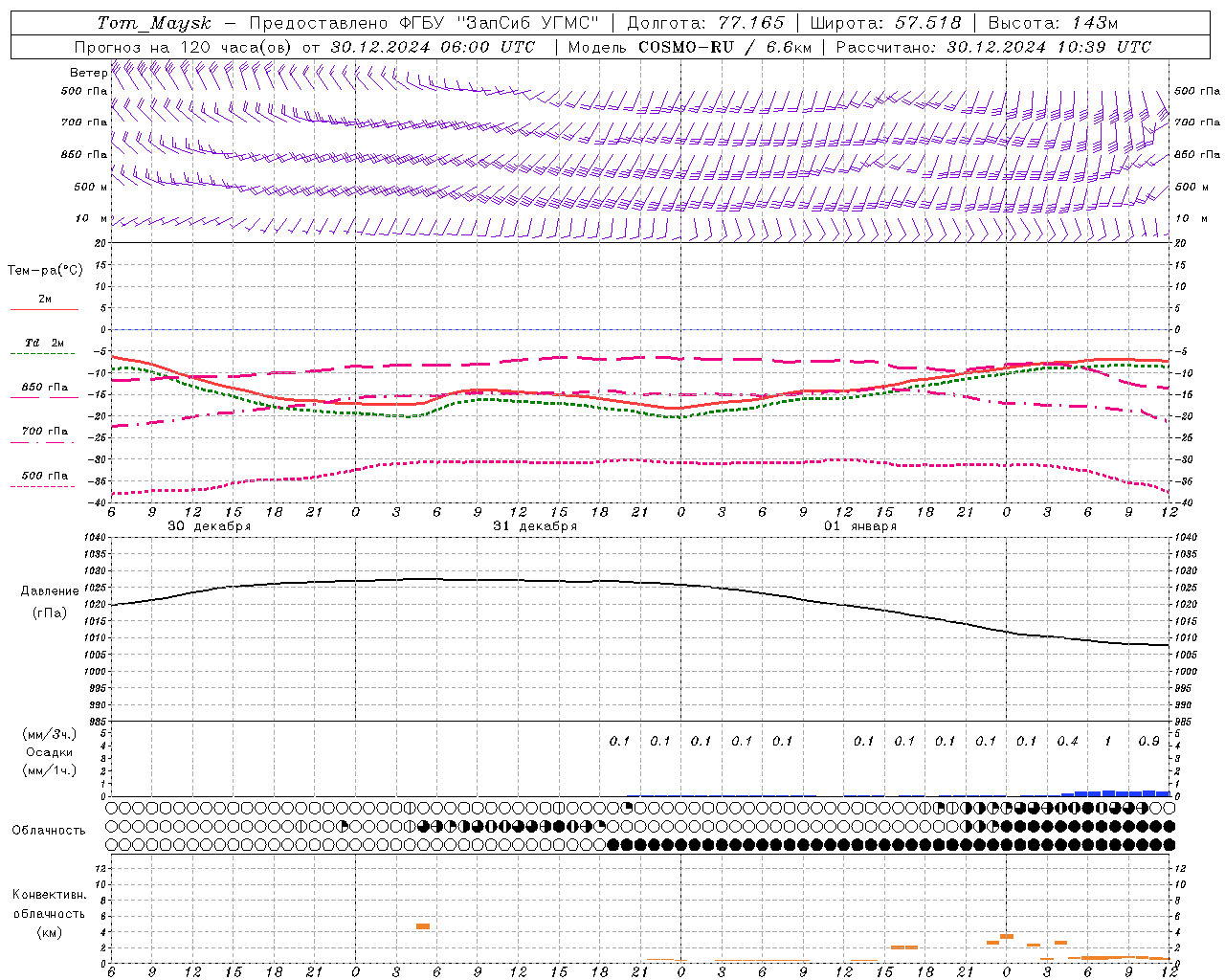Select the Прогноз на 120 часа(ов) text
The image size is (1225, 980).
(184, 47)
